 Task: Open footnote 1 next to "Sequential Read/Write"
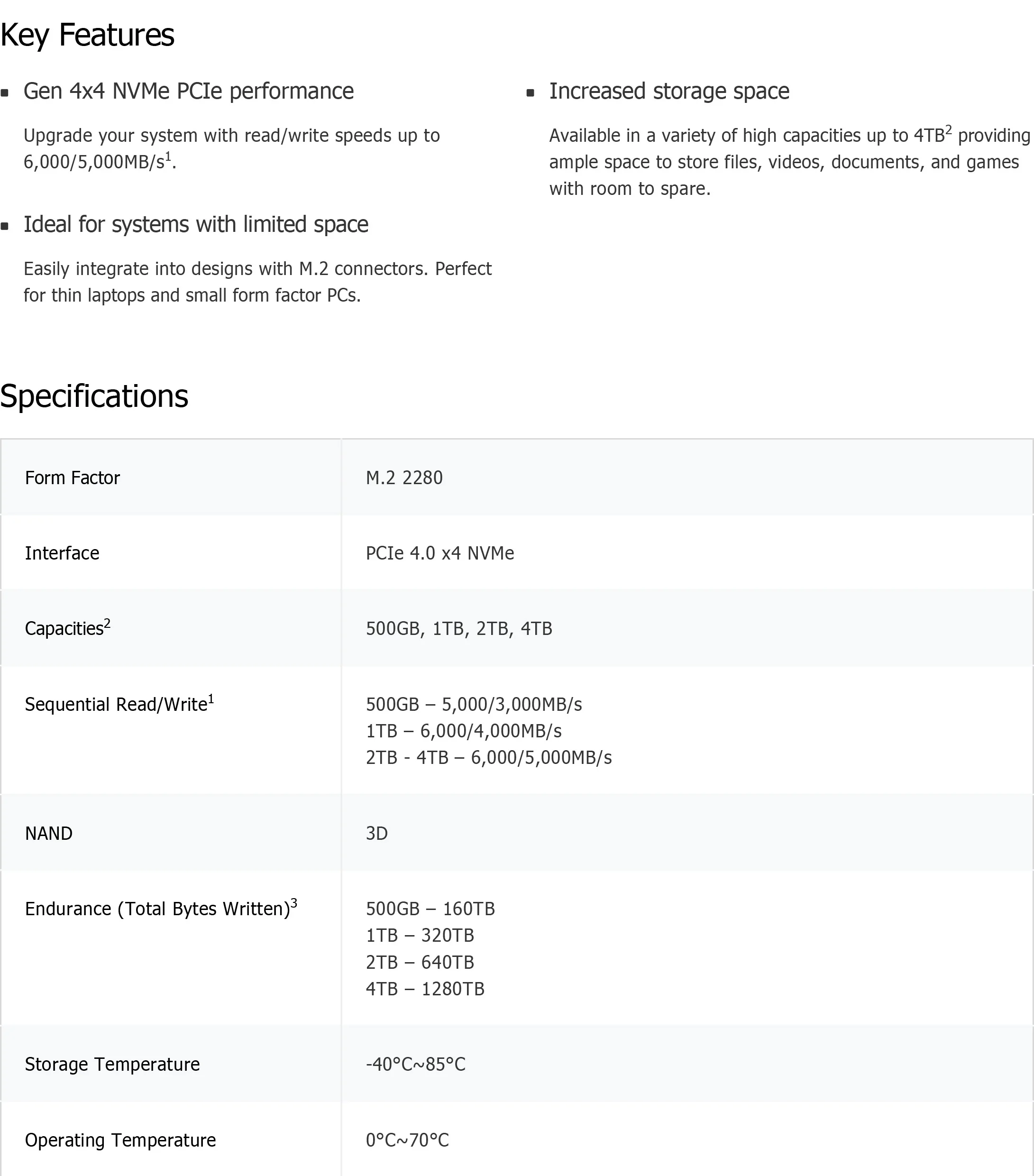tap(211, 698)
